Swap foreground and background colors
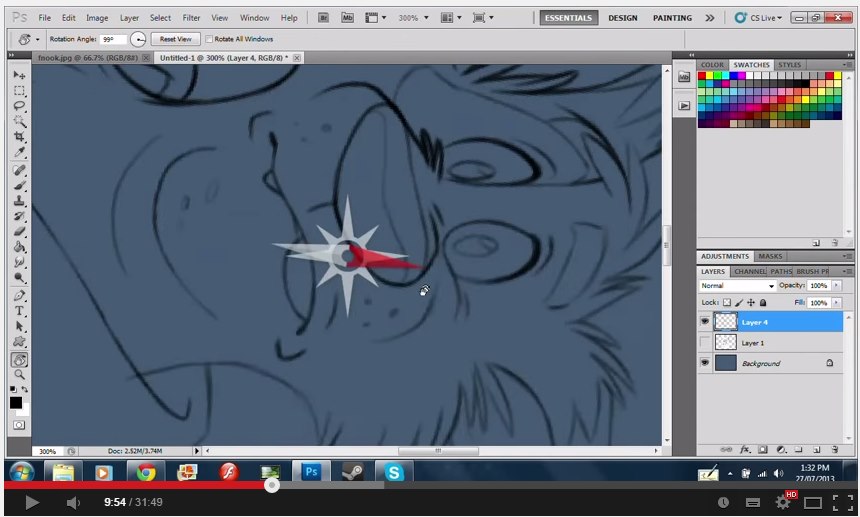 pyautogui.click(x=25, y=389)
